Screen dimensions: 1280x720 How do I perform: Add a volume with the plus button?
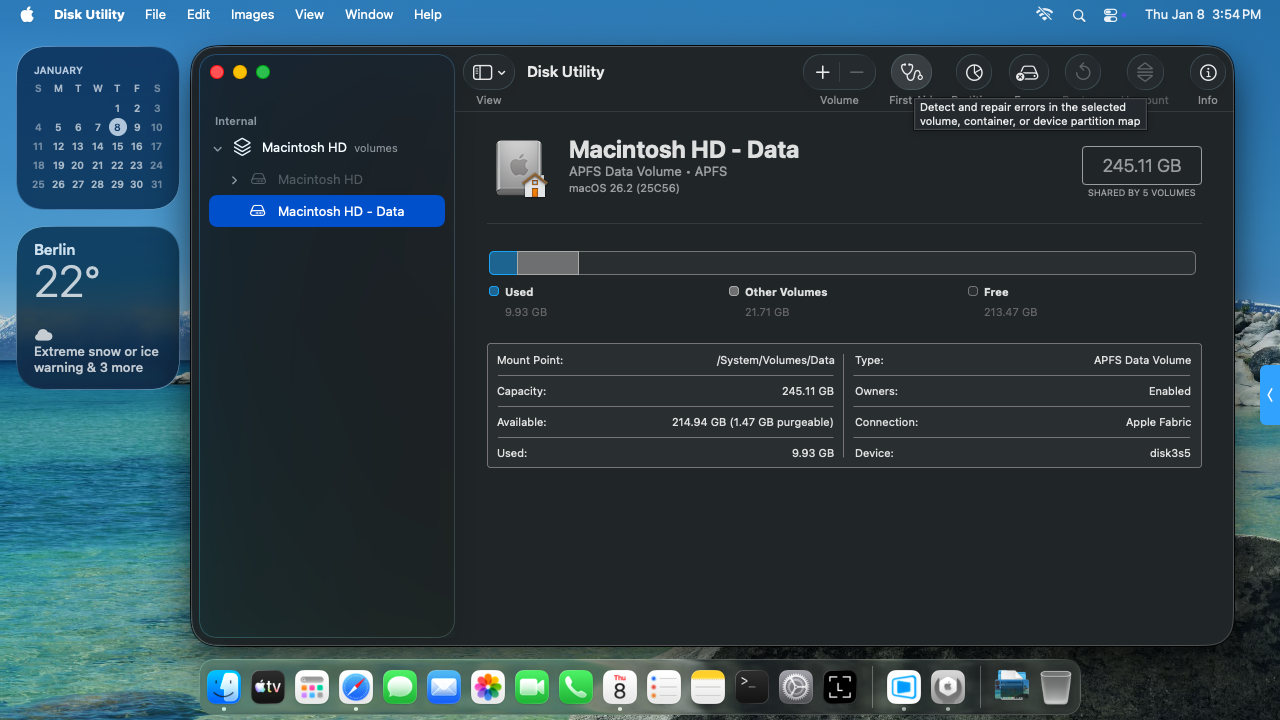click(822, 72)
